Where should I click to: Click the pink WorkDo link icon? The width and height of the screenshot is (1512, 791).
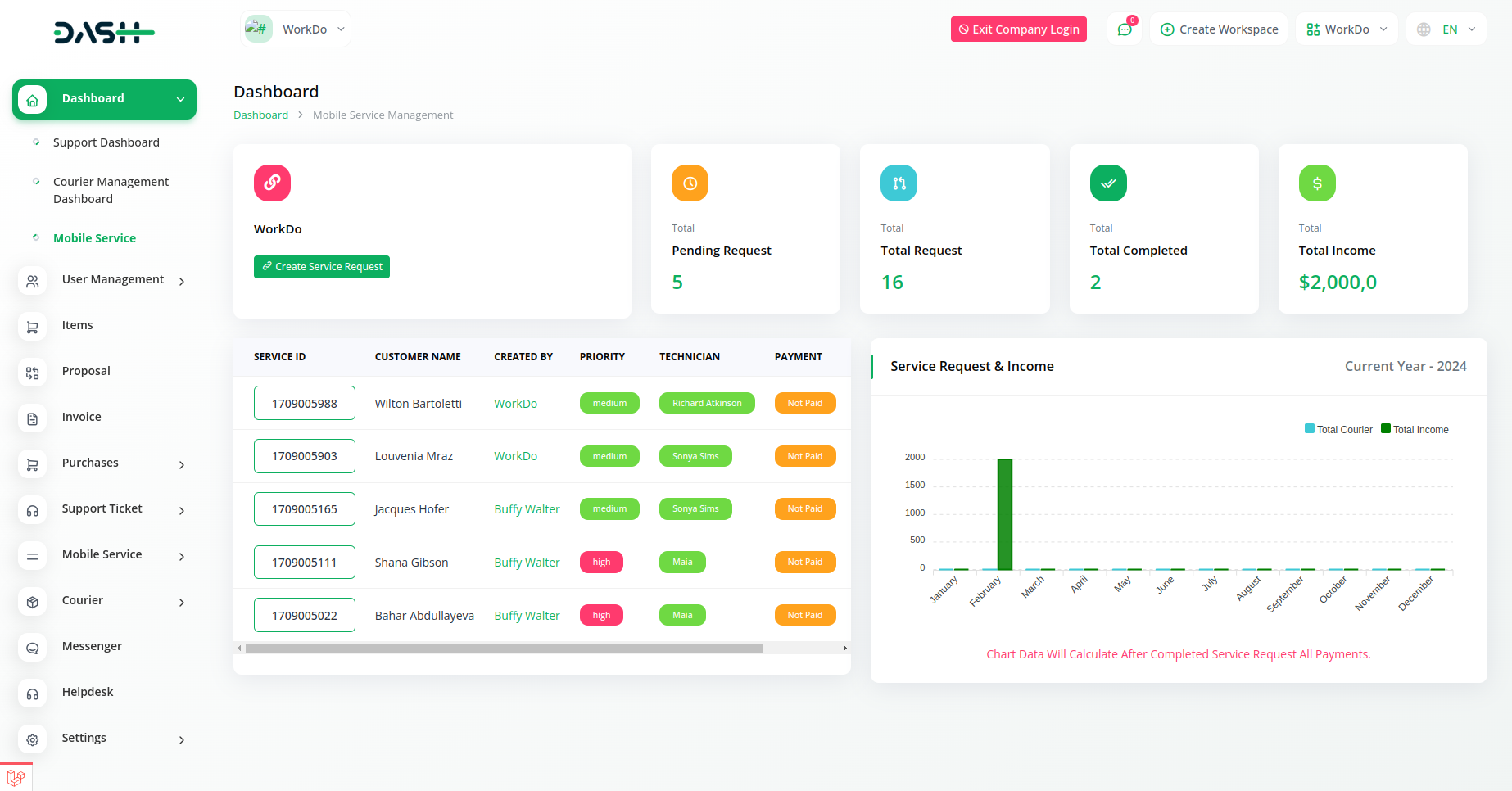point(272,183)
